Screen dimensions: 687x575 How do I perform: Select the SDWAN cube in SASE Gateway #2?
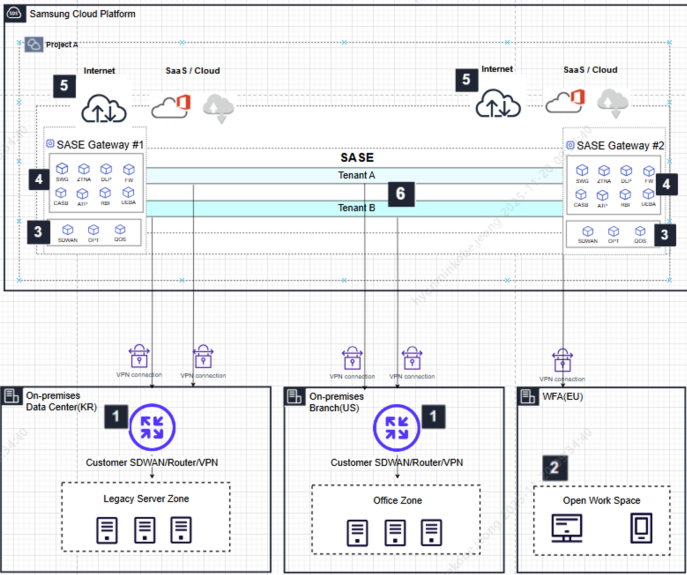coord(588,231)
